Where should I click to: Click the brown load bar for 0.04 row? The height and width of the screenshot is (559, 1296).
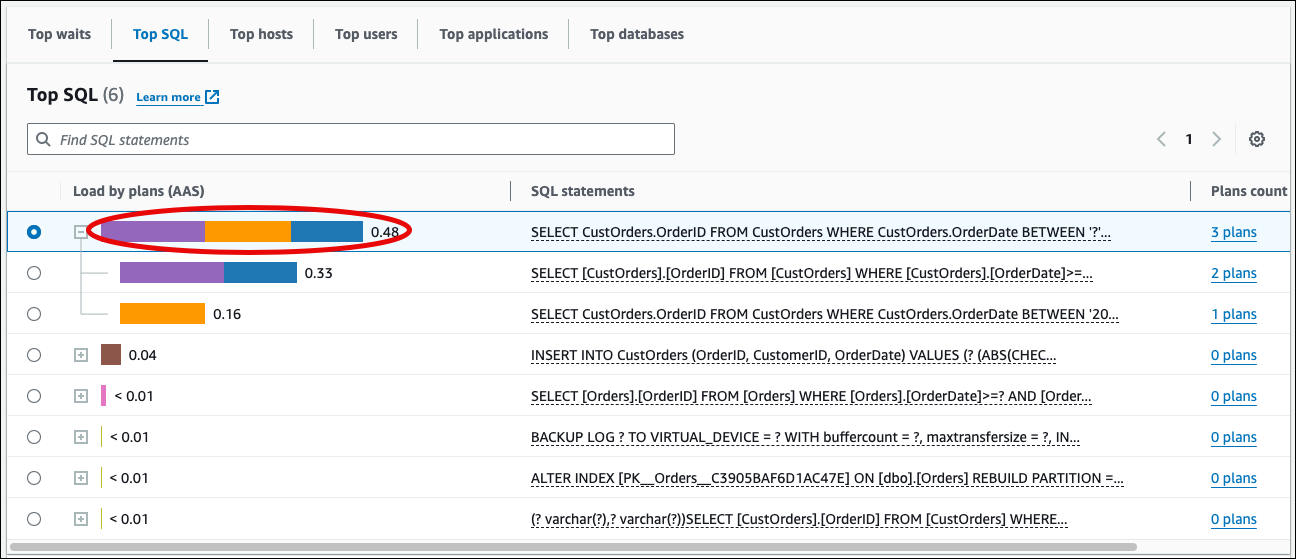click(111, 355)
